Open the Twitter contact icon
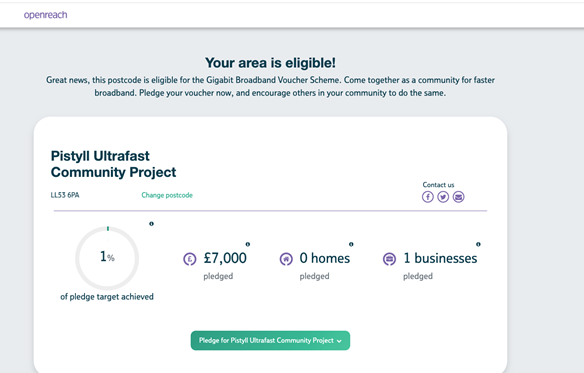This screenshot has width=584, height=373. tap(443, 197)
